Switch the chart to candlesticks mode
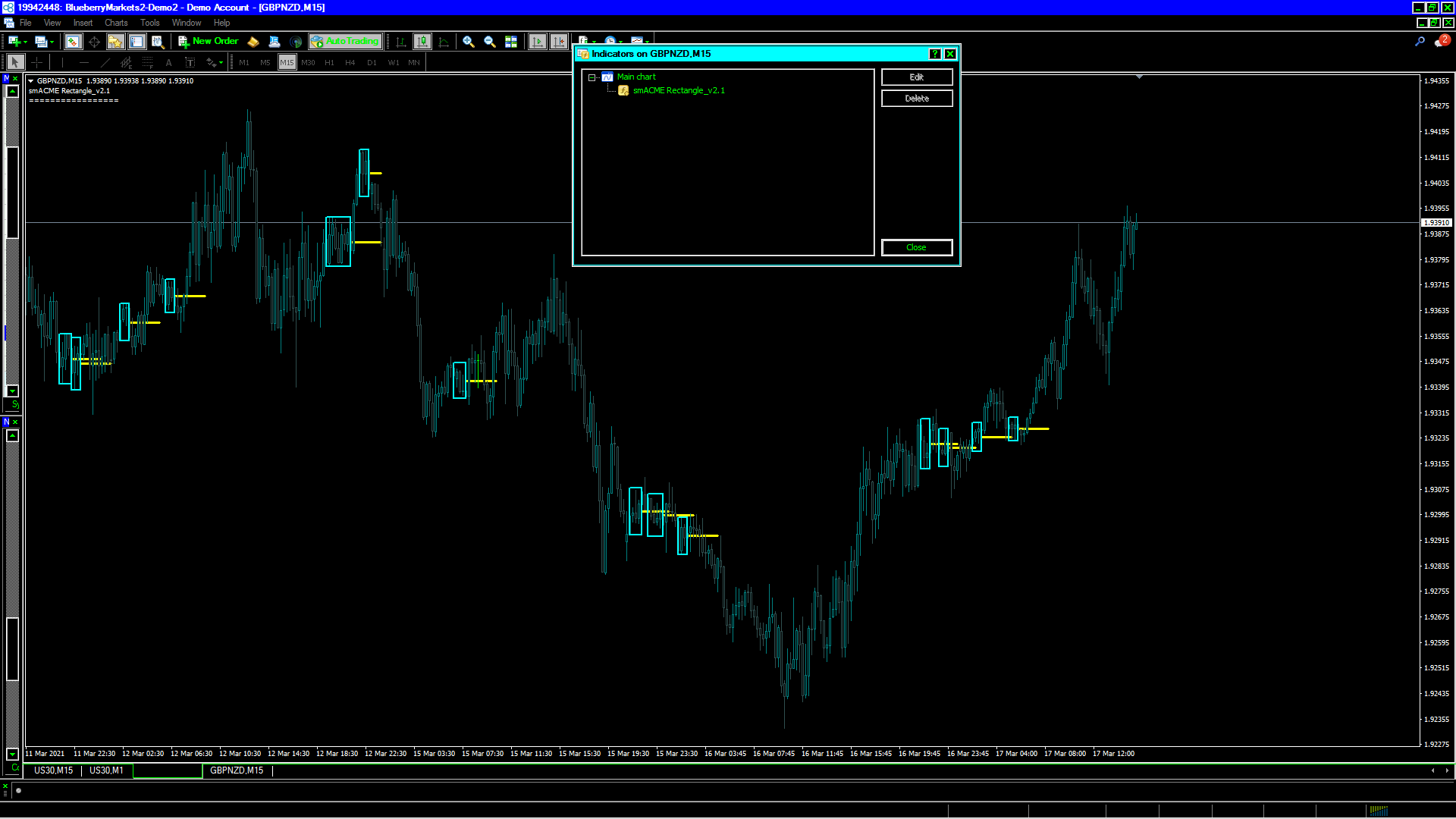The image size is (1456, 819). click(422, 42)
